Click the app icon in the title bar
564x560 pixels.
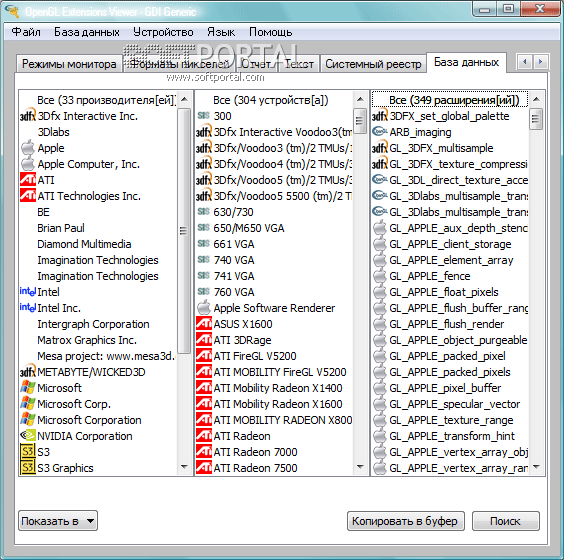(12, 11)
